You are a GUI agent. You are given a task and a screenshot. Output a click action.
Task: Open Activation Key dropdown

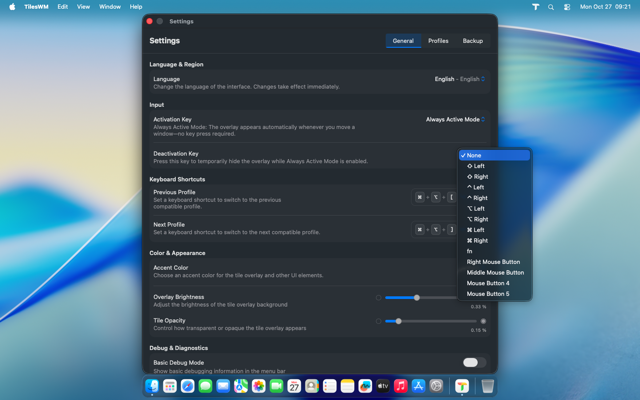point(456,120)
